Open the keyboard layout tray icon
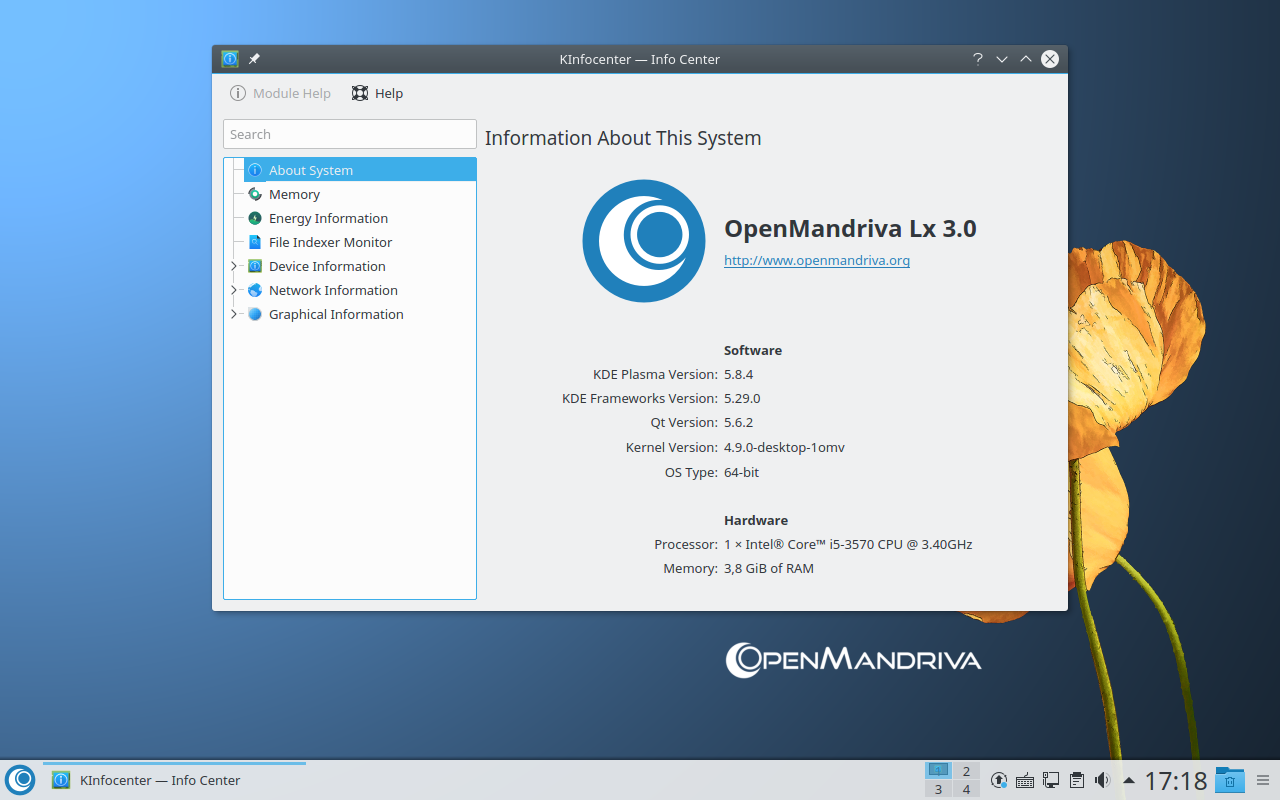1280x800 pixels. (1024, 780)
